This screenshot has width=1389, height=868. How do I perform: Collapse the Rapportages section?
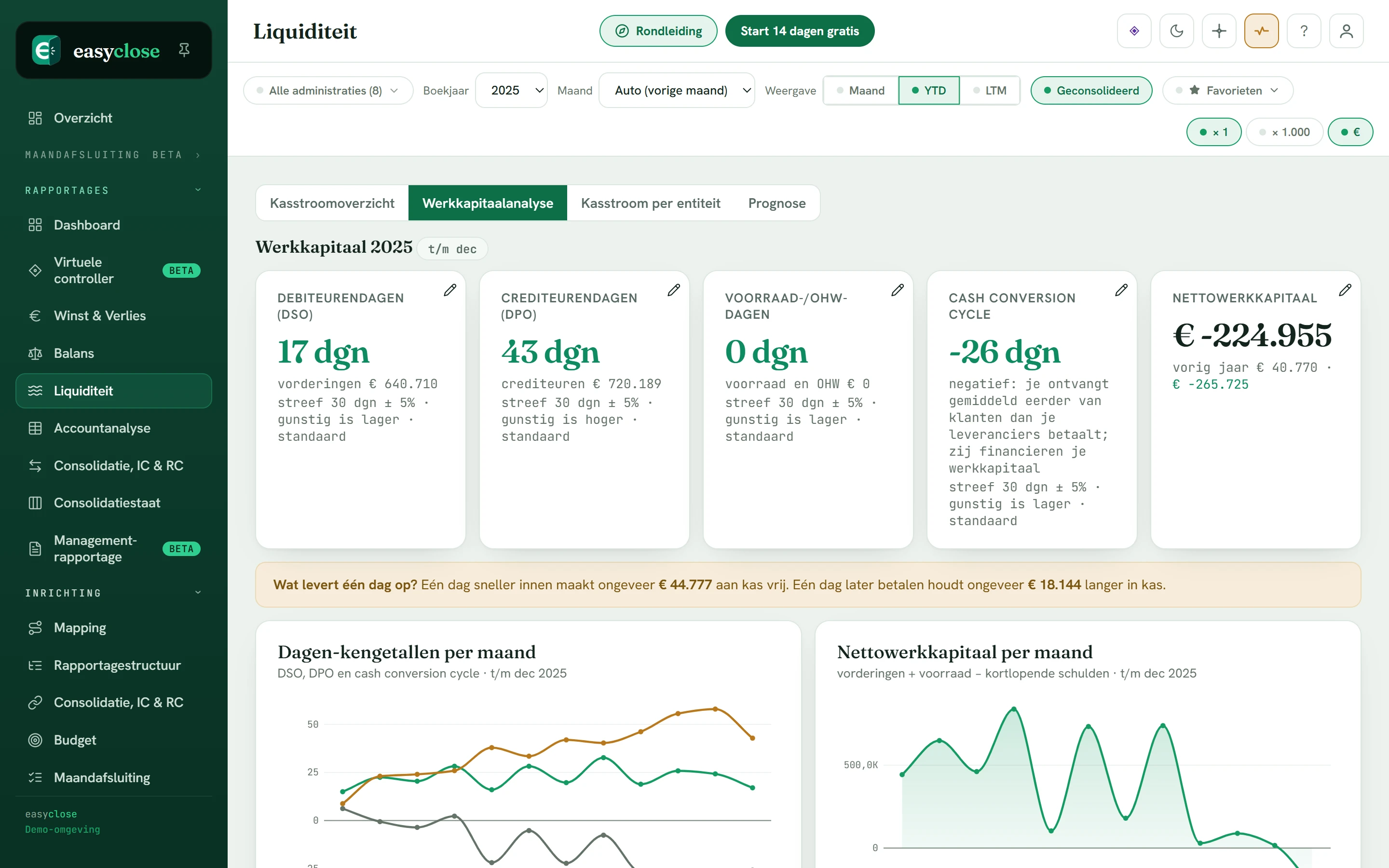[114, 190]
